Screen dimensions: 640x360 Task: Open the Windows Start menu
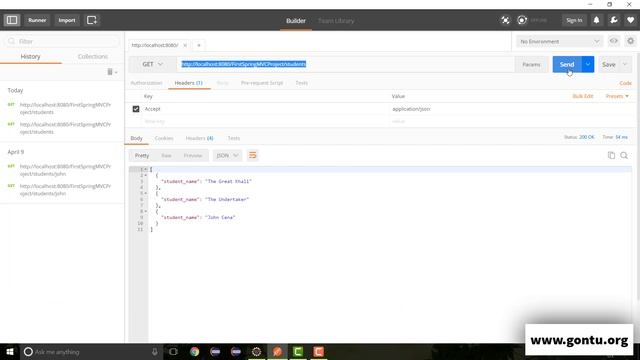click(x=10, y=351)
